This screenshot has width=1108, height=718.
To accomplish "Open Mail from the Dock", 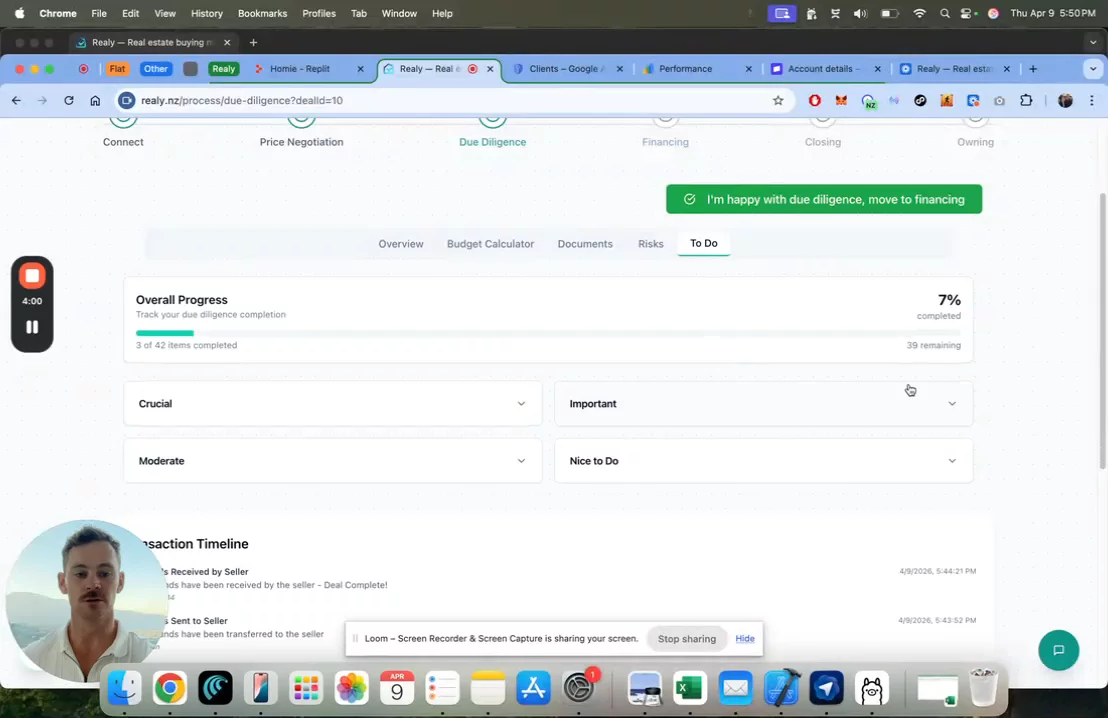I will [x=736, y=688].
